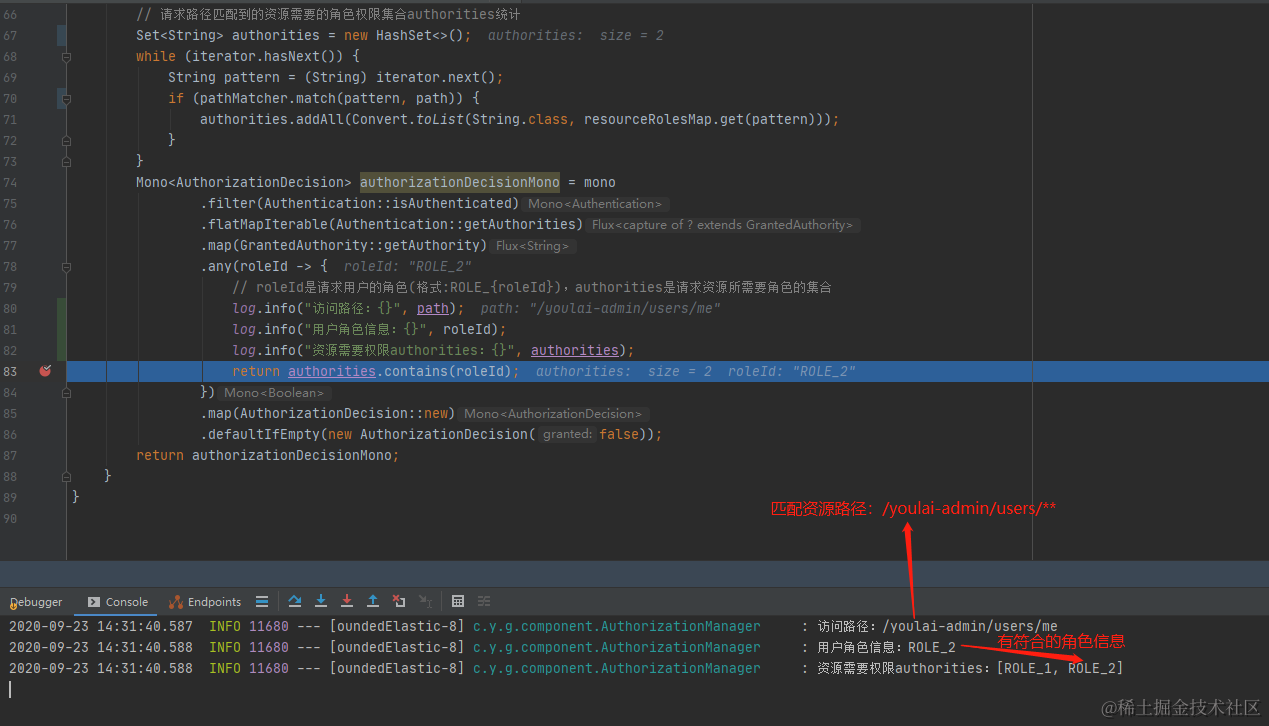
Task: Toggle the breakpoint on line 83
Action: 45,371
